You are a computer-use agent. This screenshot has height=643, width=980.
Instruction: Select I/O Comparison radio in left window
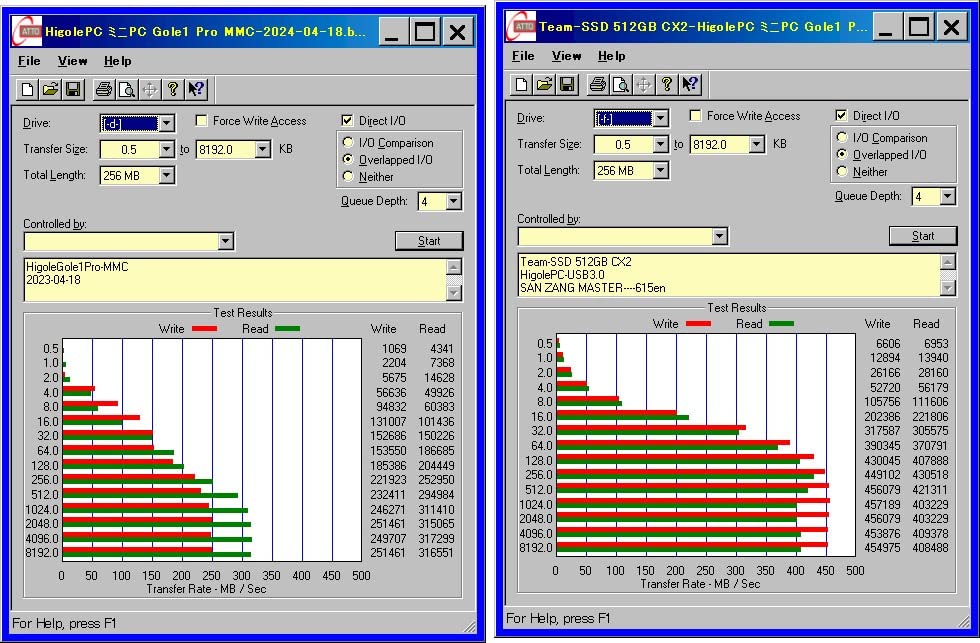point(348,143)
